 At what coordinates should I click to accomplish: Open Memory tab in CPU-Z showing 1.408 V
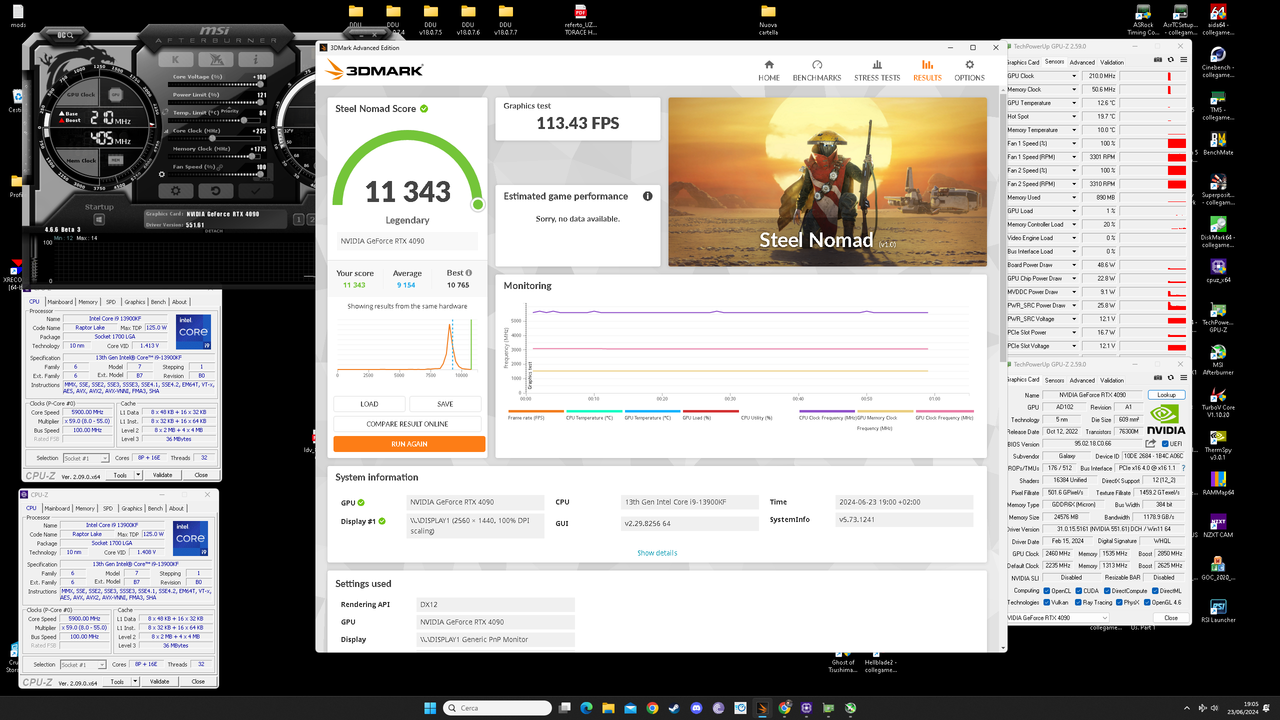[x=85, y=508]
